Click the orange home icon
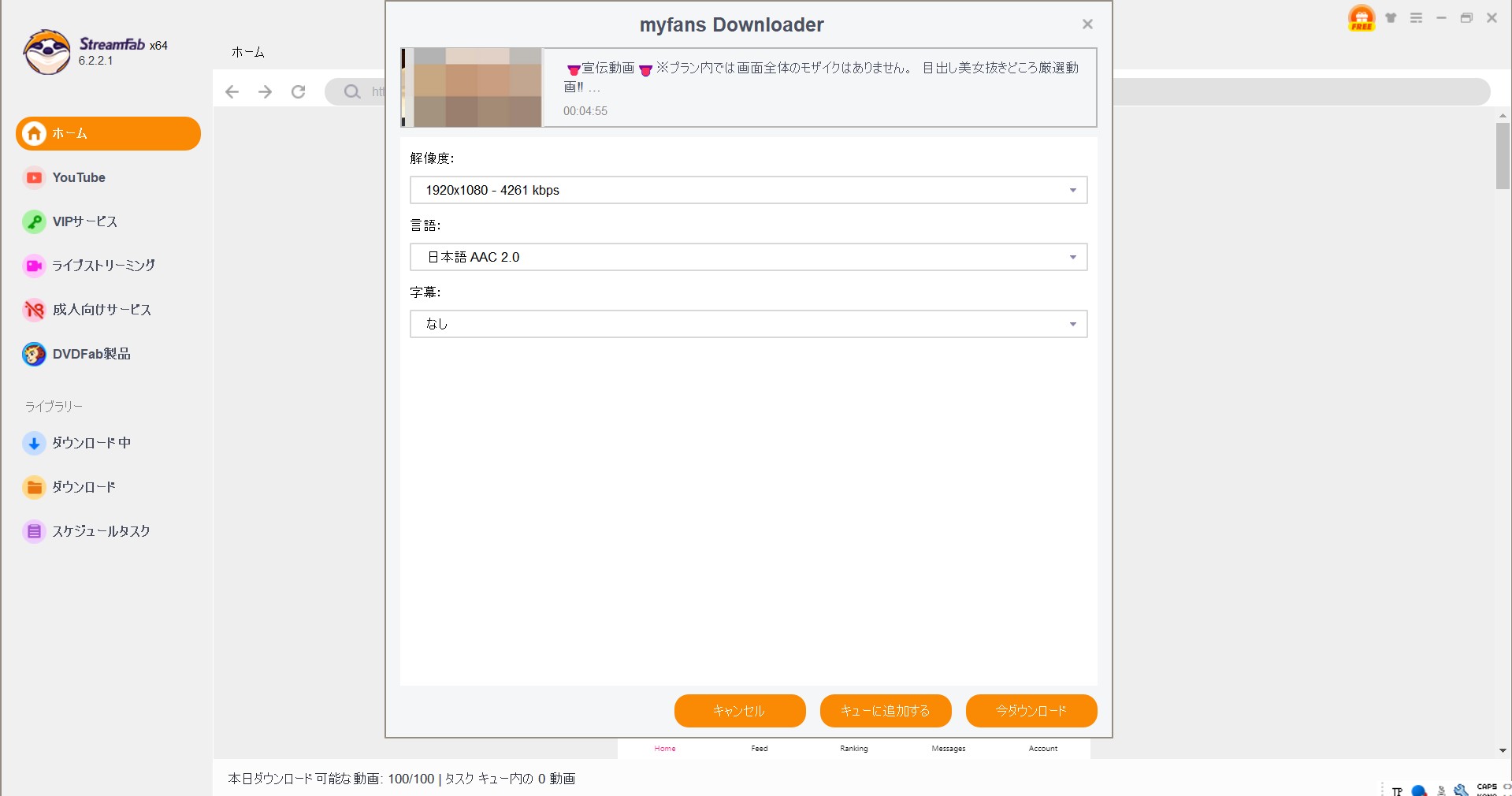 [x=34, y=133]
